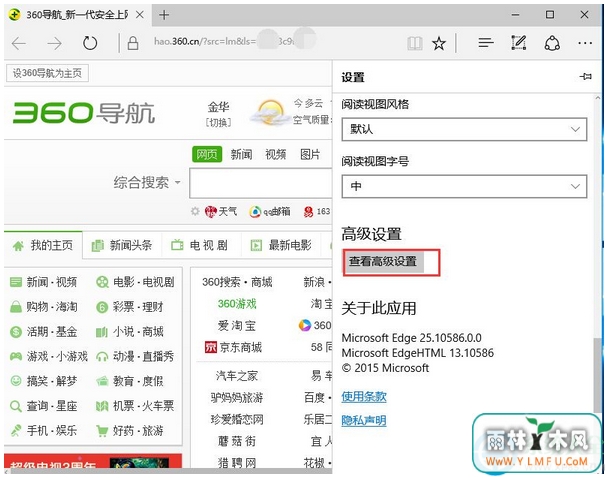Screen dimensions: 607x478
Task: Open 驴妈妈旅游 link
Action: pos(237,397)
